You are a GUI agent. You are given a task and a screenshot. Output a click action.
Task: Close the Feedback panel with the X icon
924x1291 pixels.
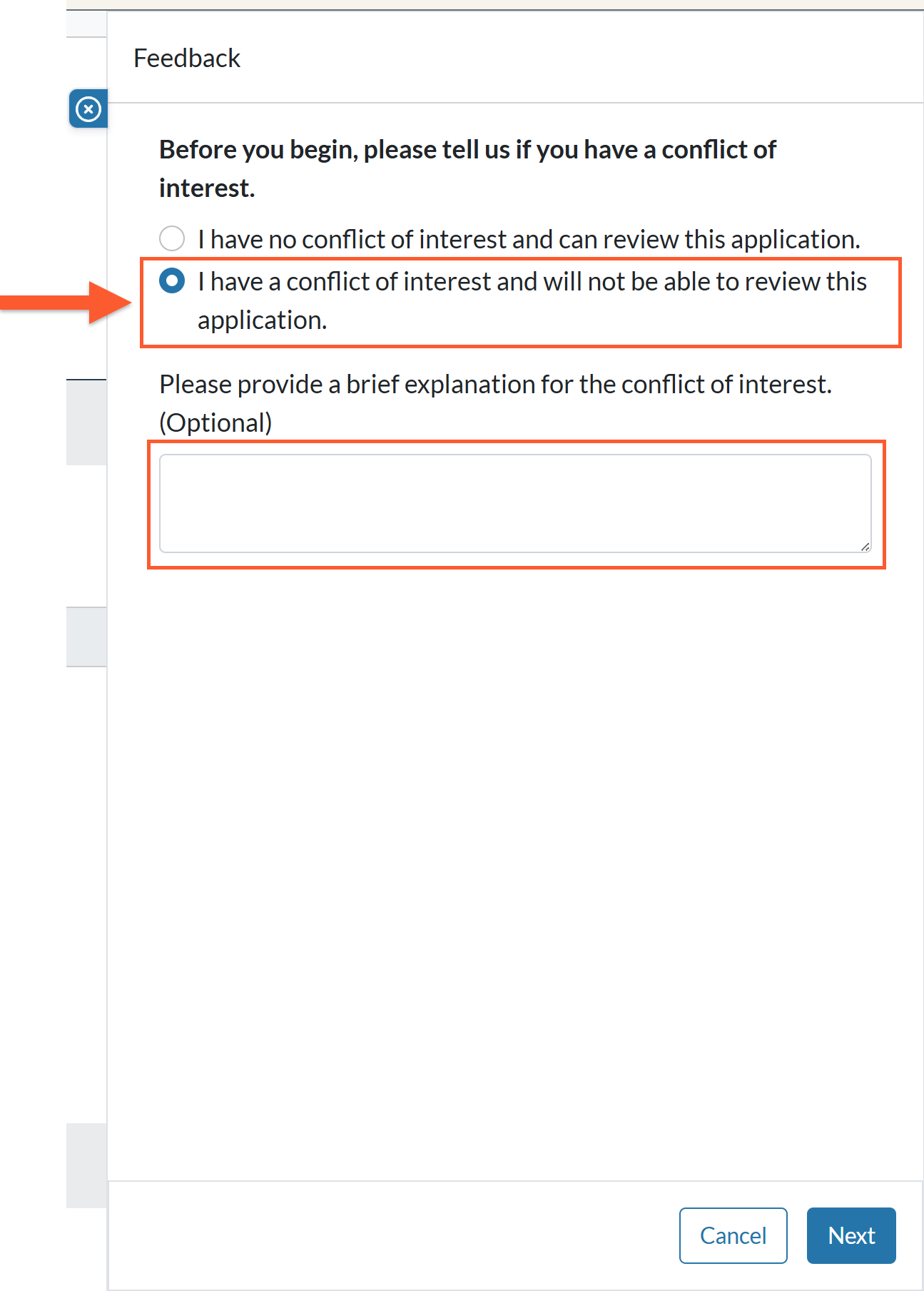pos(88,109)
